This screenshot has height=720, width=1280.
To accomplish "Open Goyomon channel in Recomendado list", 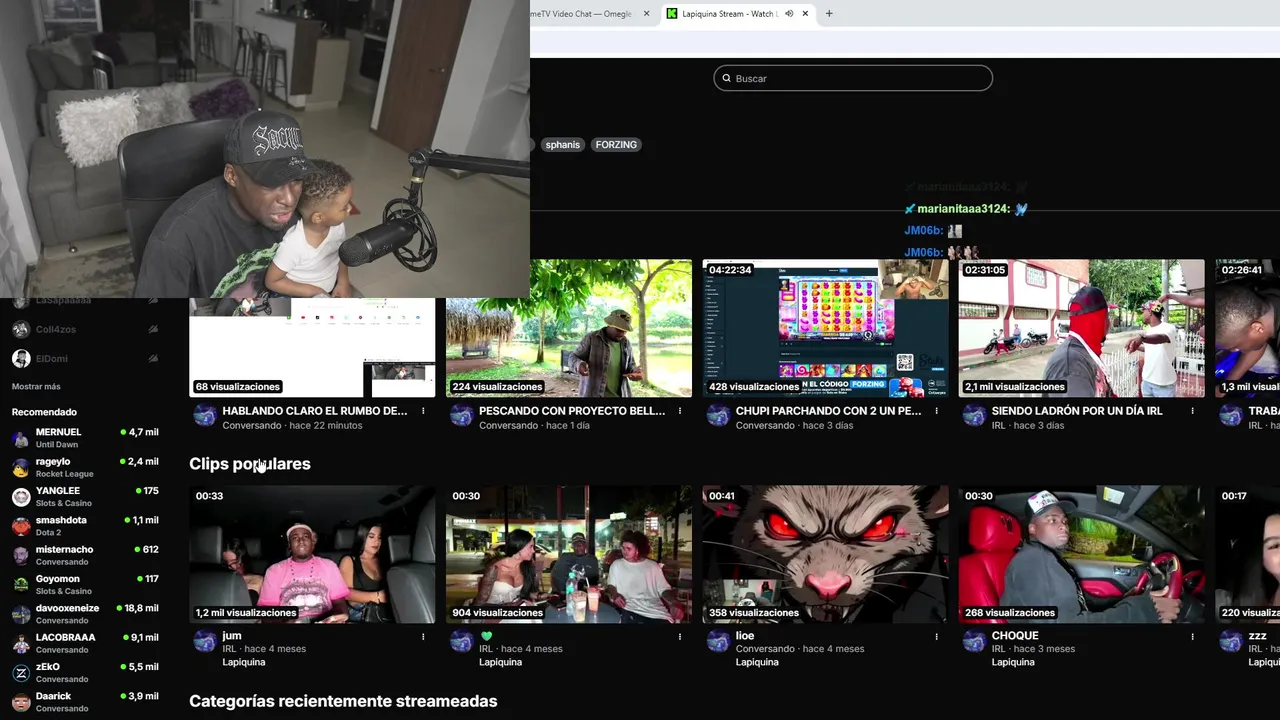I will pyautogui.click(x=85, y=585).
